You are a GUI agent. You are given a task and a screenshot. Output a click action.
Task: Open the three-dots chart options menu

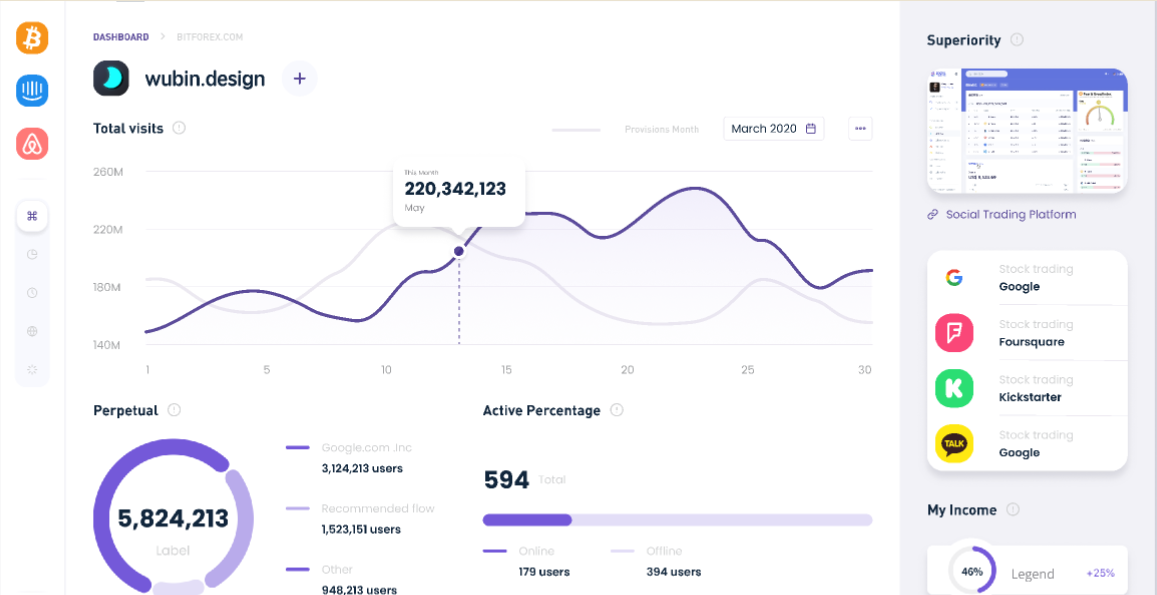click(860, 128)
